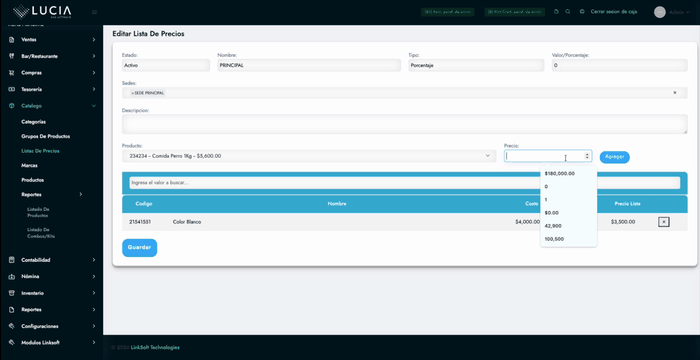Remove Color Blanco row with X button
This screenshot has height=360, width=700.
[x=663, y=222]
